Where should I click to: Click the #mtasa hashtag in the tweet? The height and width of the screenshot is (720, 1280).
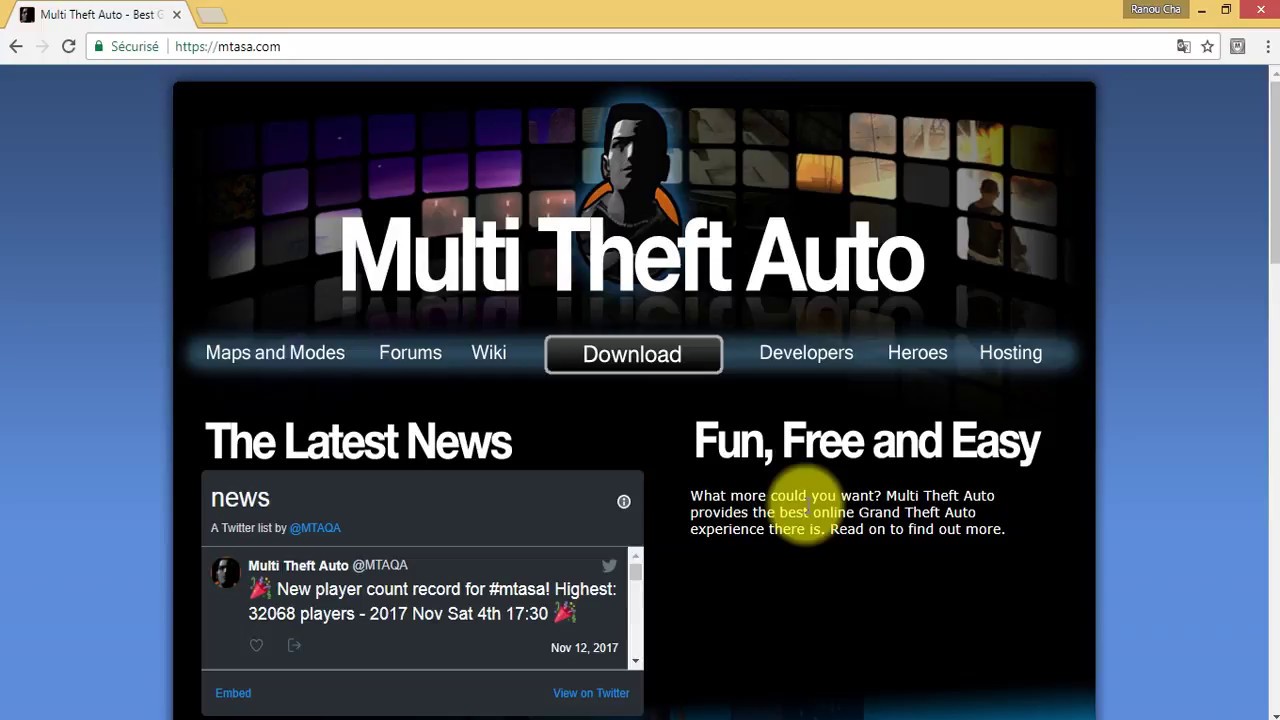pos(519,589)
